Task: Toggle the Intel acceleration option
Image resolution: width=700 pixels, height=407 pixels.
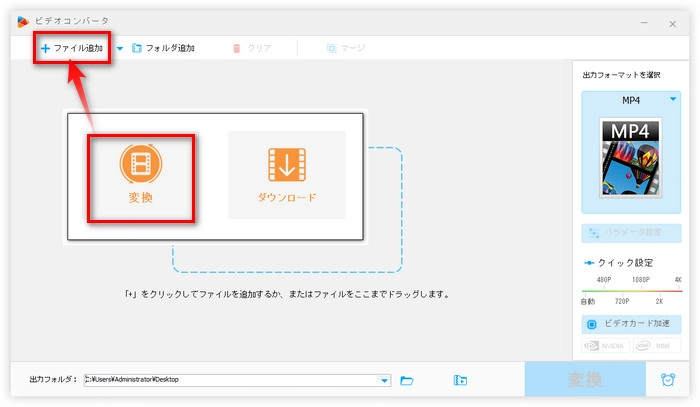Action: [x=656, y=346]
